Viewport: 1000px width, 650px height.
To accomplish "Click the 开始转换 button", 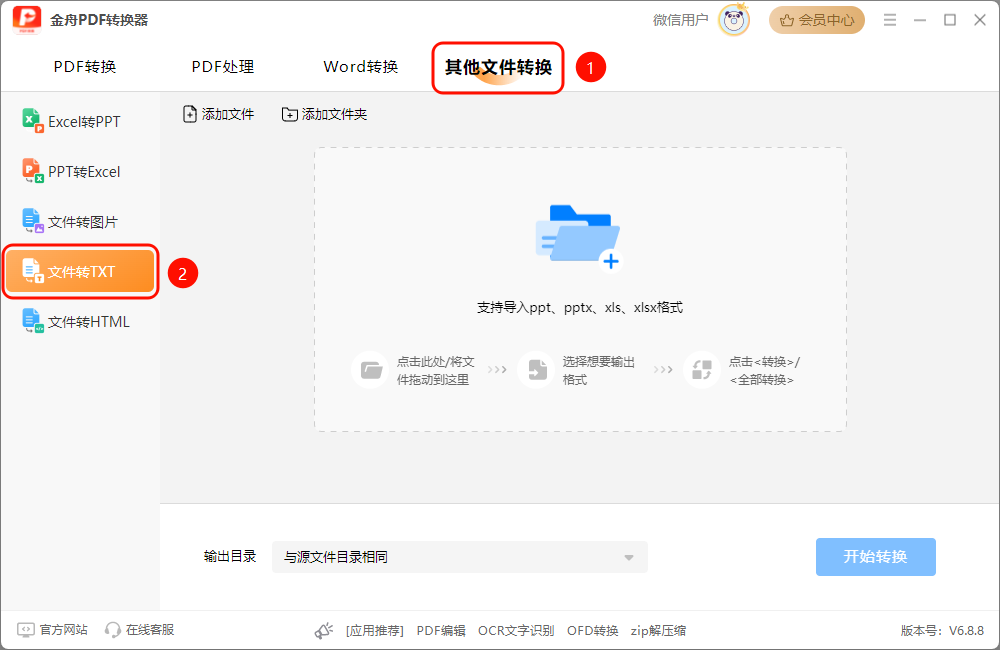I will click(x=876, y=557).
